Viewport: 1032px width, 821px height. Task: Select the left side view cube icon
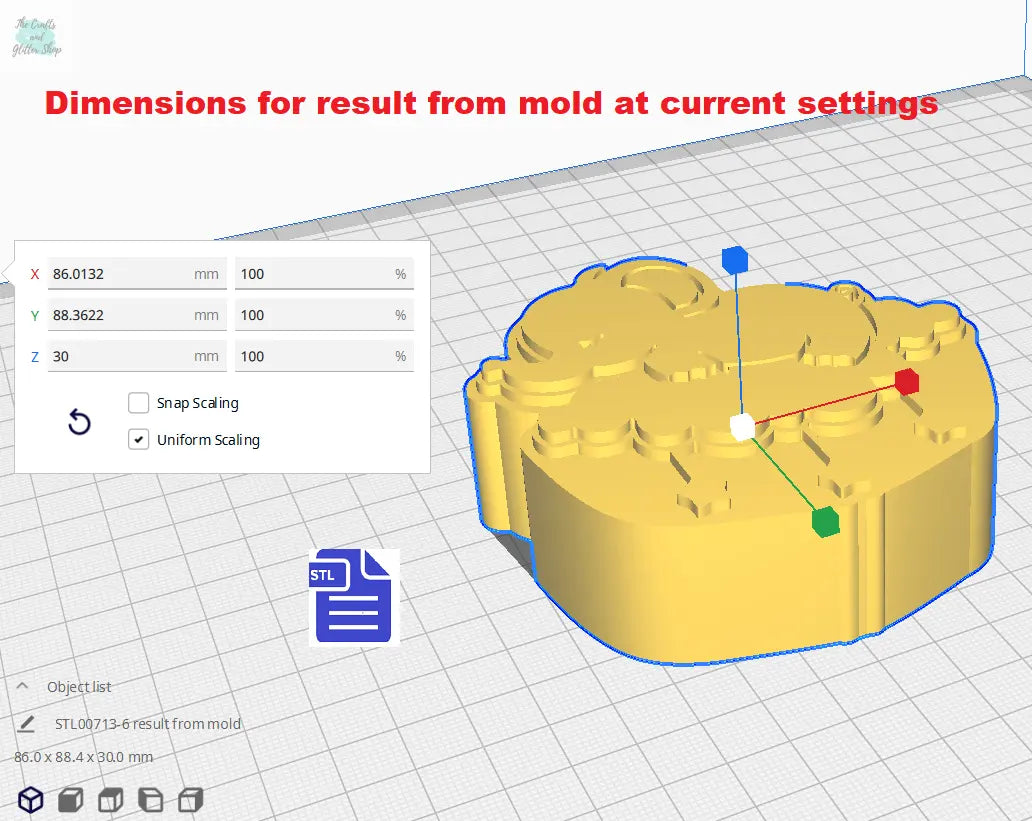pos(150,800)
